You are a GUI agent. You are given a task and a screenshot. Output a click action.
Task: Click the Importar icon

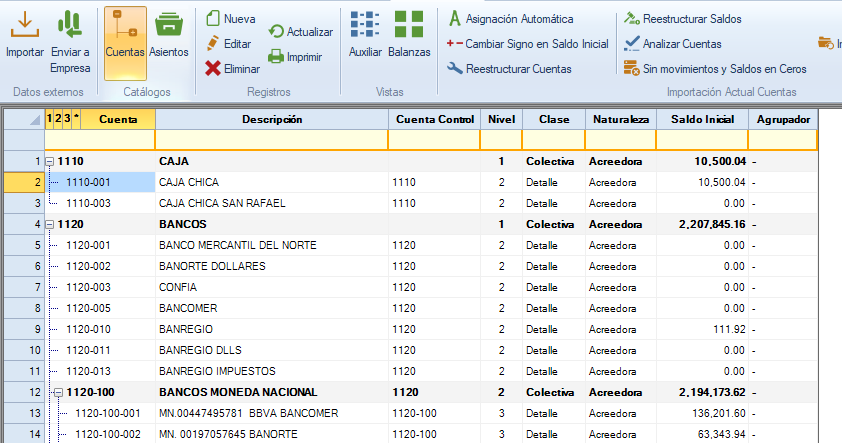click(x=25, y=24)
